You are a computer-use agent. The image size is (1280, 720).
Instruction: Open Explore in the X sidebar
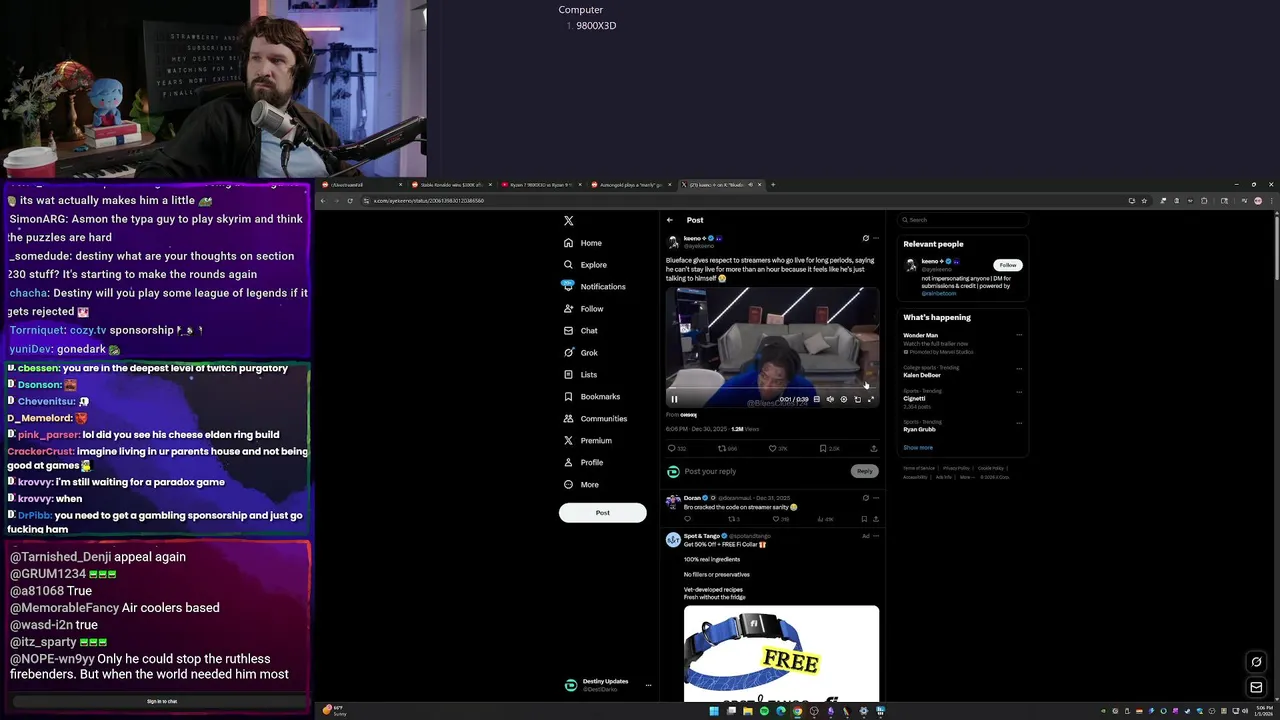[x=585, y=265]
